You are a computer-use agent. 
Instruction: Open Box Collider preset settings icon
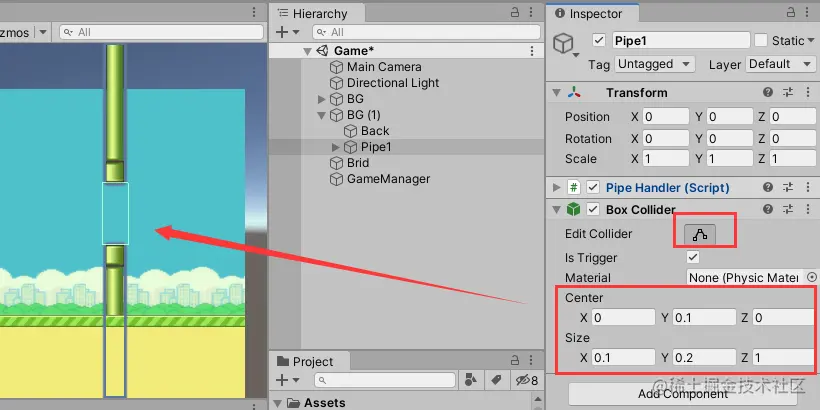click(x=788, y=209)
